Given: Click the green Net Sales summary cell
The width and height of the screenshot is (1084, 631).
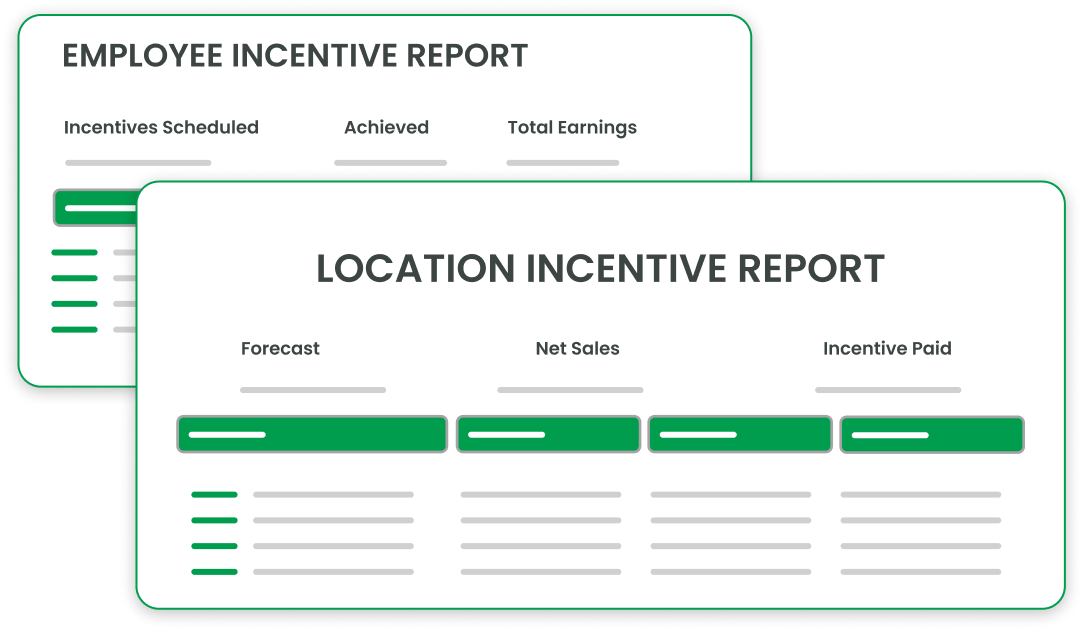Looking at the screenshot, I should 547,434.
